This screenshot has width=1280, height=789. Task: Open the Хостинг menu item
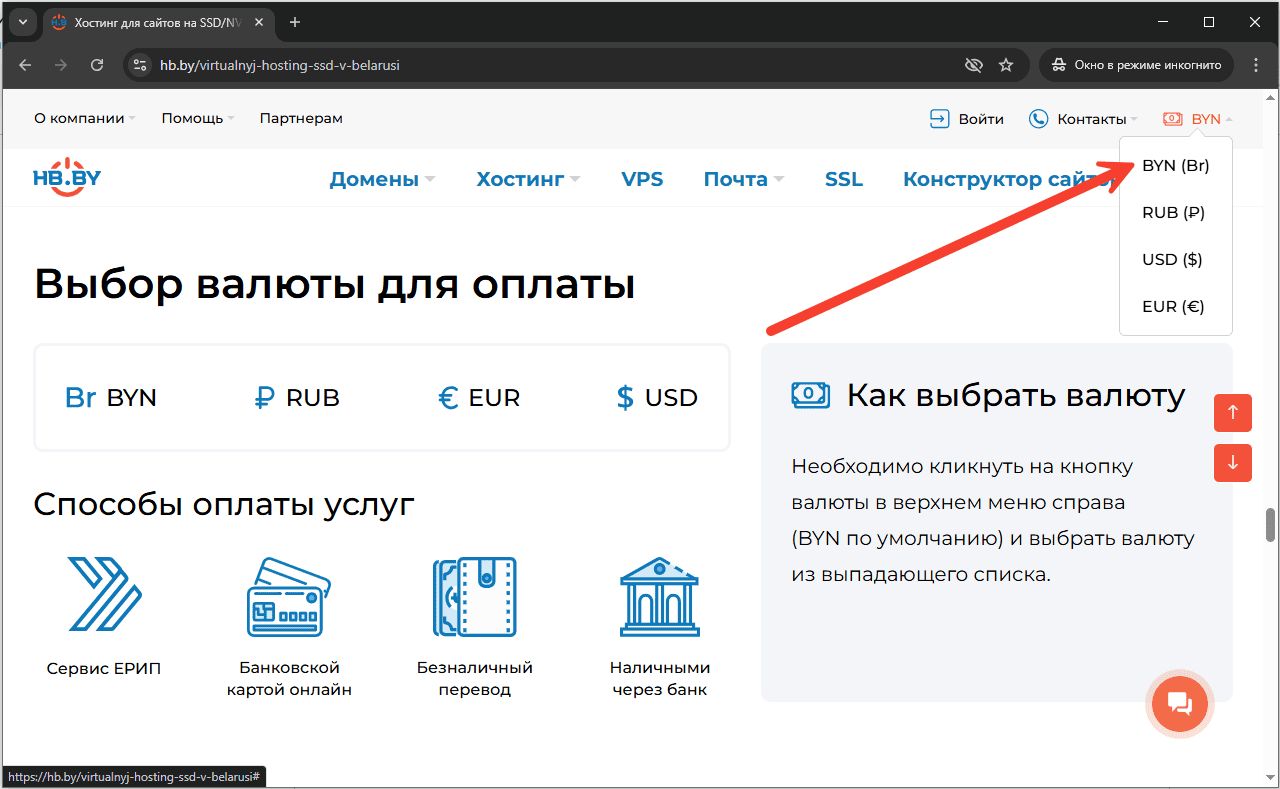pyautogui.click(x=521, y=178)
